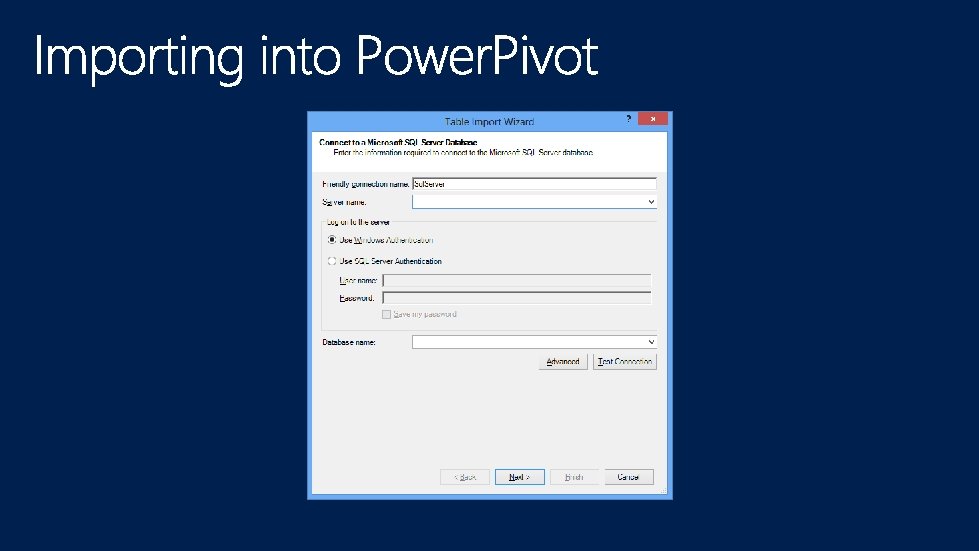Click the help question mark icon

coord(629,119)
